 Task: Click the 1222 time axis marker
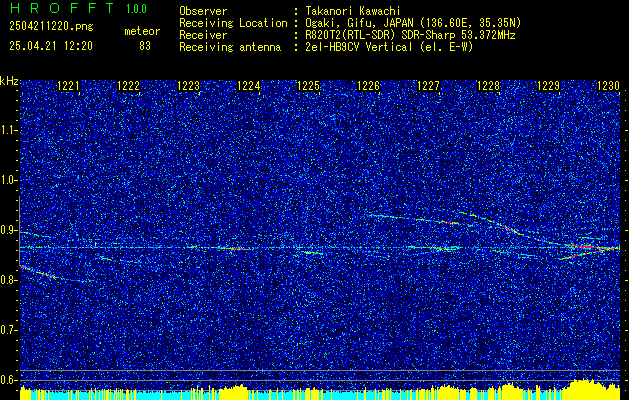tap(129, 86)
